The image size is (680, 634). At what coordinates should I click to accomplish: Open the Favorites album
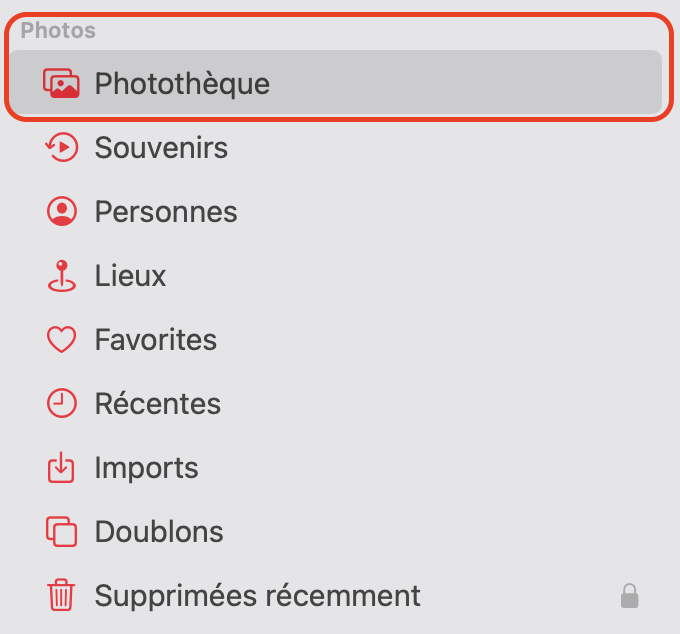[x=155, y=340]
